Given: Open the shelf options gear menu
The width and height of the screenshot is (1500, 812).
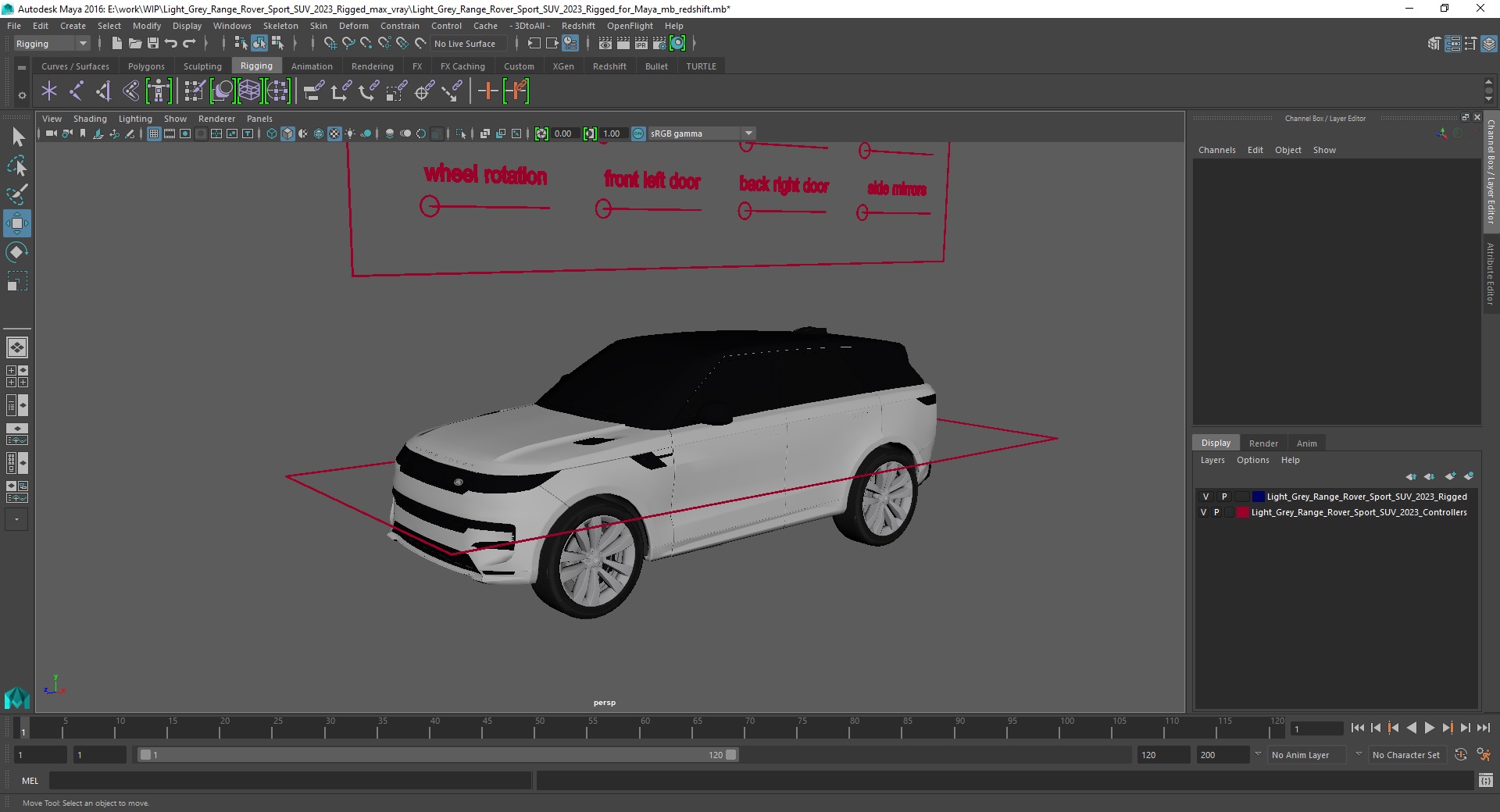Looking at the screenshot, I should [x=22, y=95].
